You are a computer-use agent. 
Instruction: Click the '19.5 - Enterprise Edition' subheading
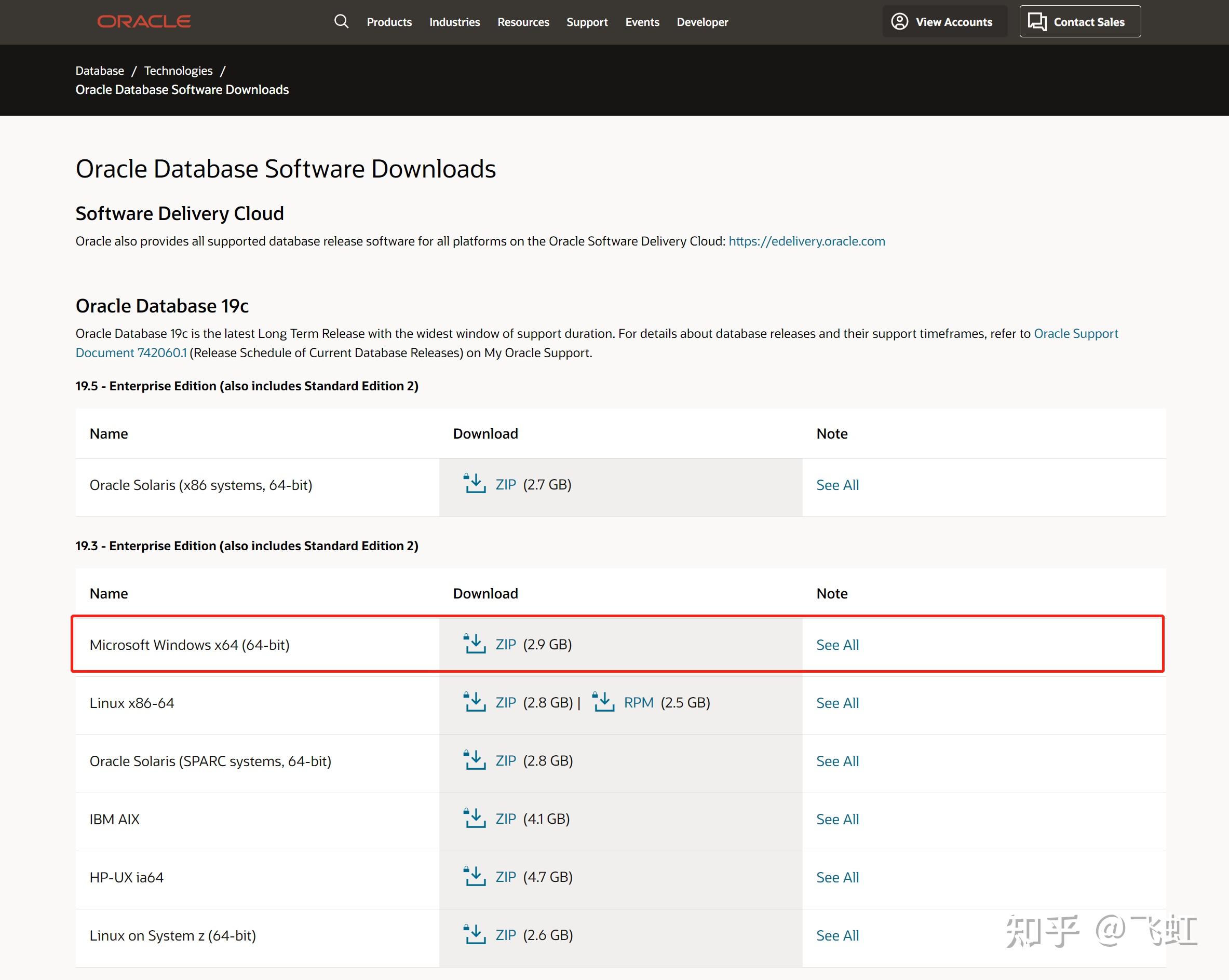[247, 386]
